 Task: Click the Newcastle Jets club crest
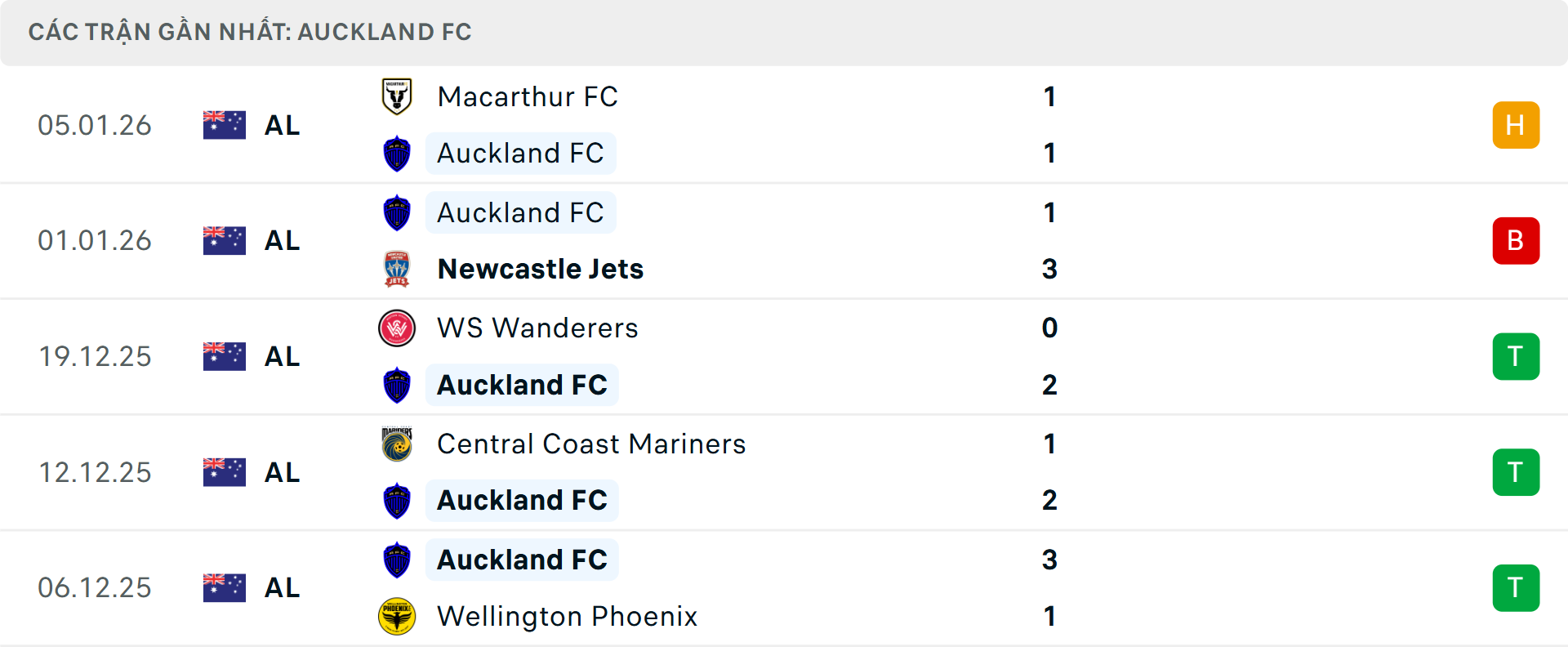(x=397, y=269)
